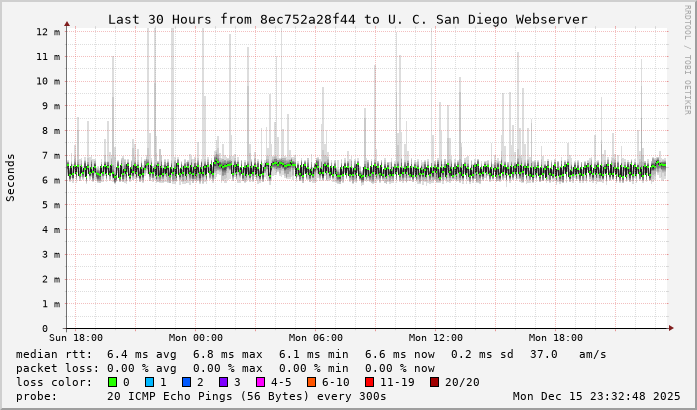Select the Mon 00:00 time marker
The width and height of the screenshot is (697, 410).
196,338
